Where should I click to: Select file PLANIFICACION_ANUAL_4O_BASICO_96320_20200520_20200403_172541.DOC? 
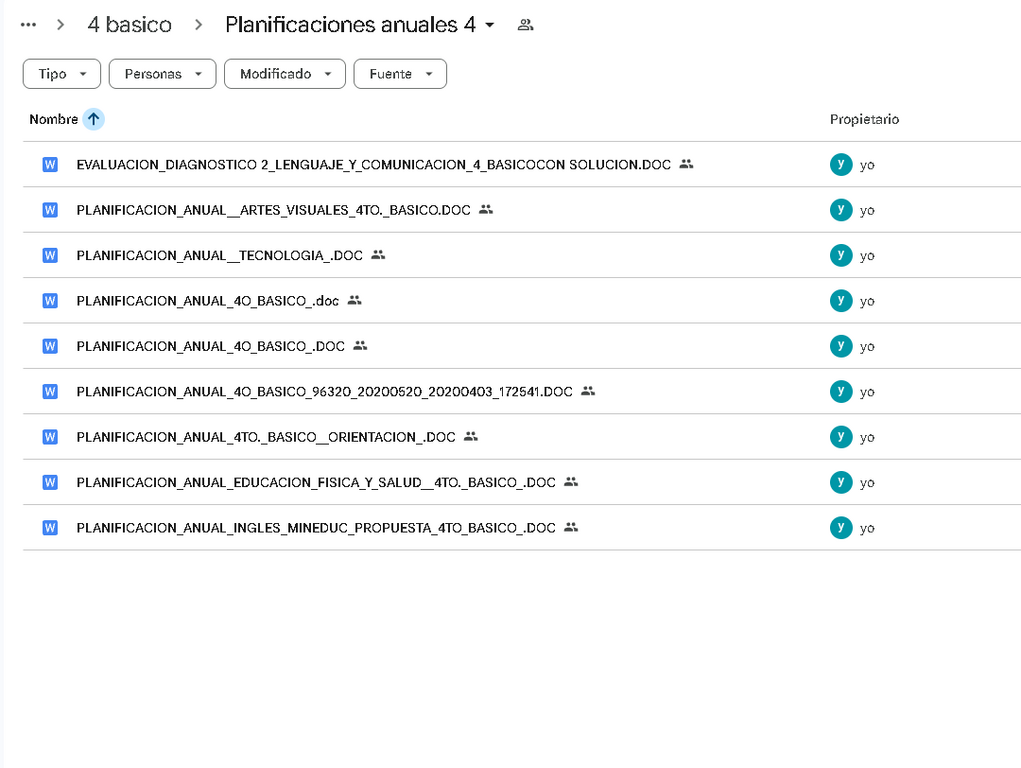tap(324, 392)
